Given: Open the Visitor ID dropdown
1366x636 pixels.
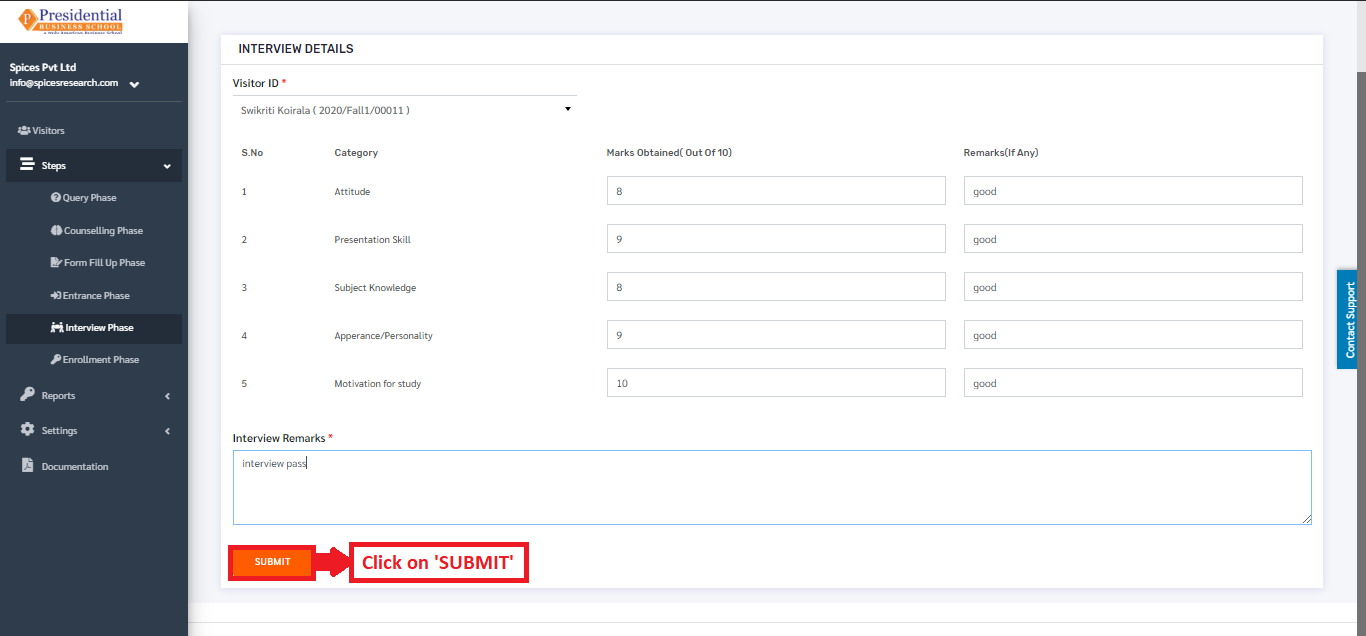Looking at the screenshot, I should pyautogui.click(x=405, y=110).
